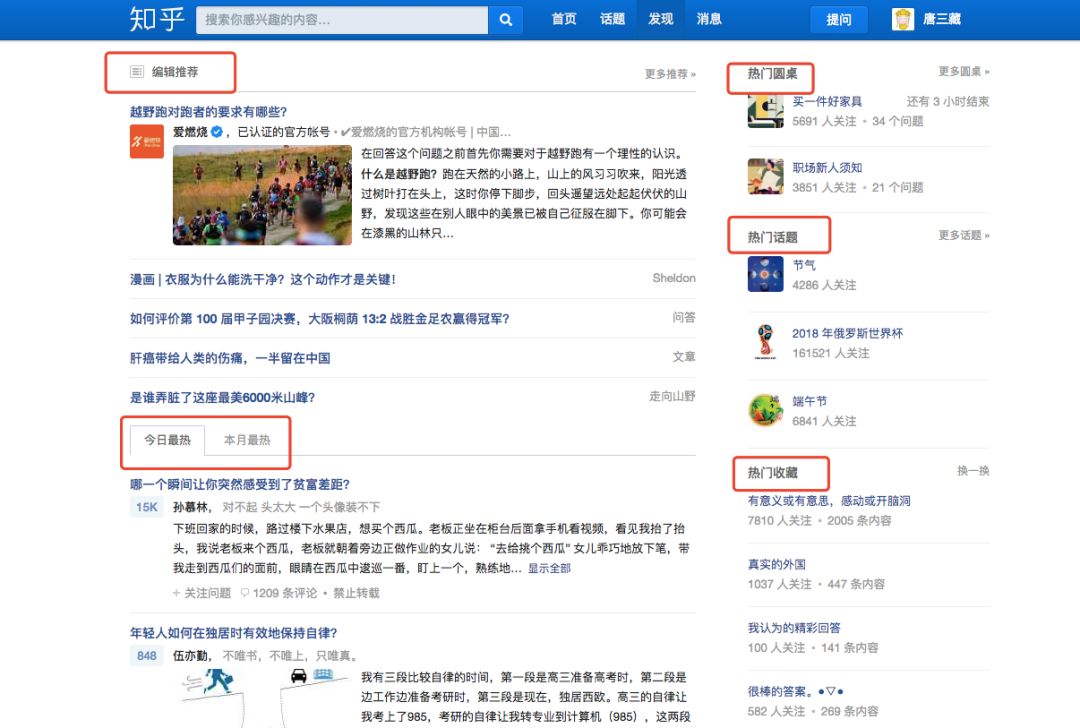
Task: Open 更多推荐 link
Action: 670,74
